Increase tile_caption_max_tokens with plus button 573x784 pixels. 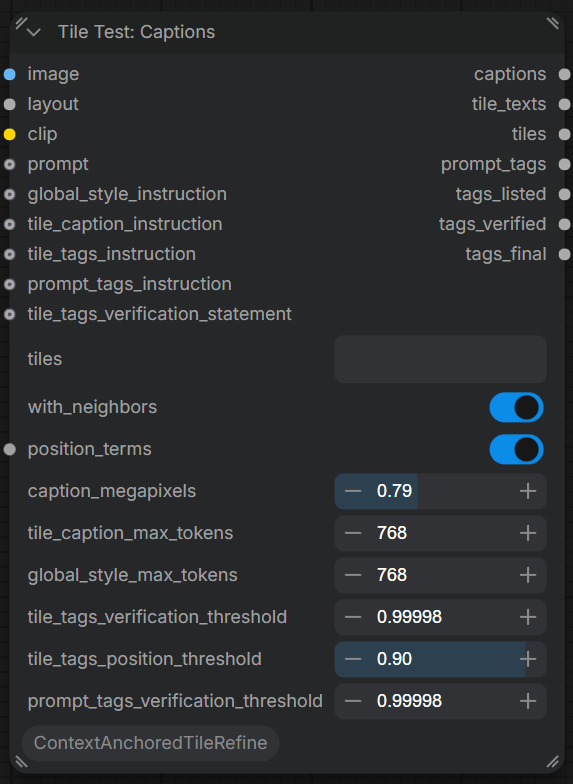pos(528,534)
